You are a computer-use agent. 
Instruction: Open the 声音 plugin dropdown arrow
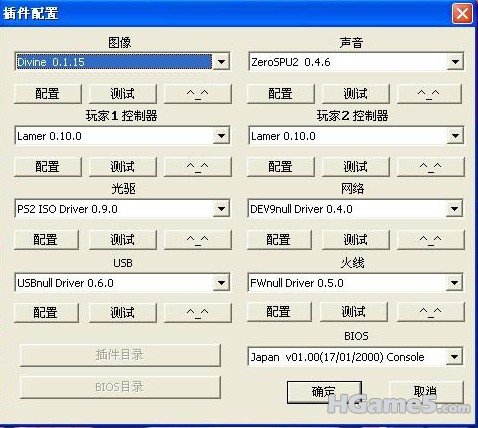tap(455, 62)
